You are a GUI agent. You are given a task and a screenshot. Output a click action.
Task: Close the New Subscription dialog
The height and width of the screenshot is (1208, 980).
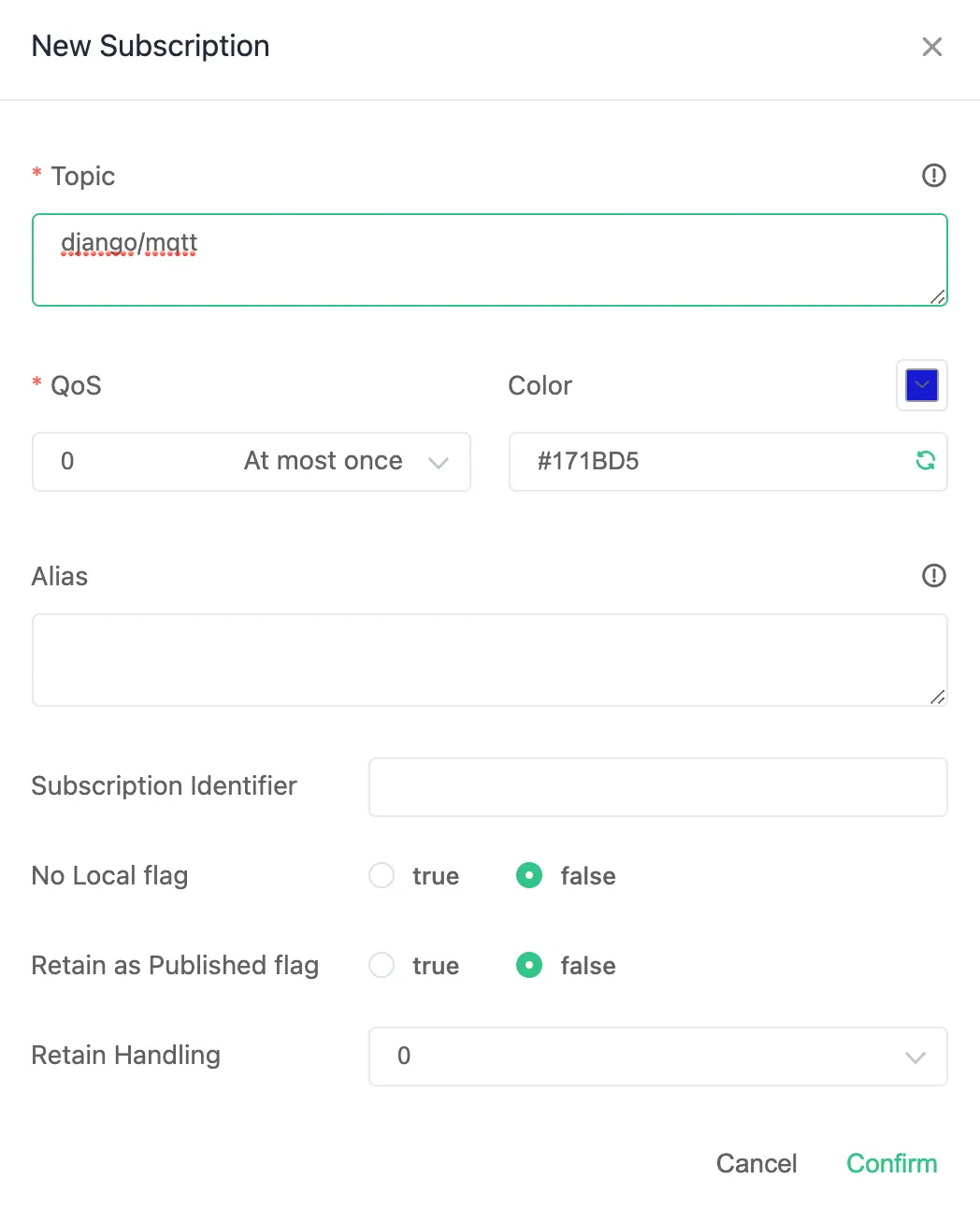tap(932, 46)
